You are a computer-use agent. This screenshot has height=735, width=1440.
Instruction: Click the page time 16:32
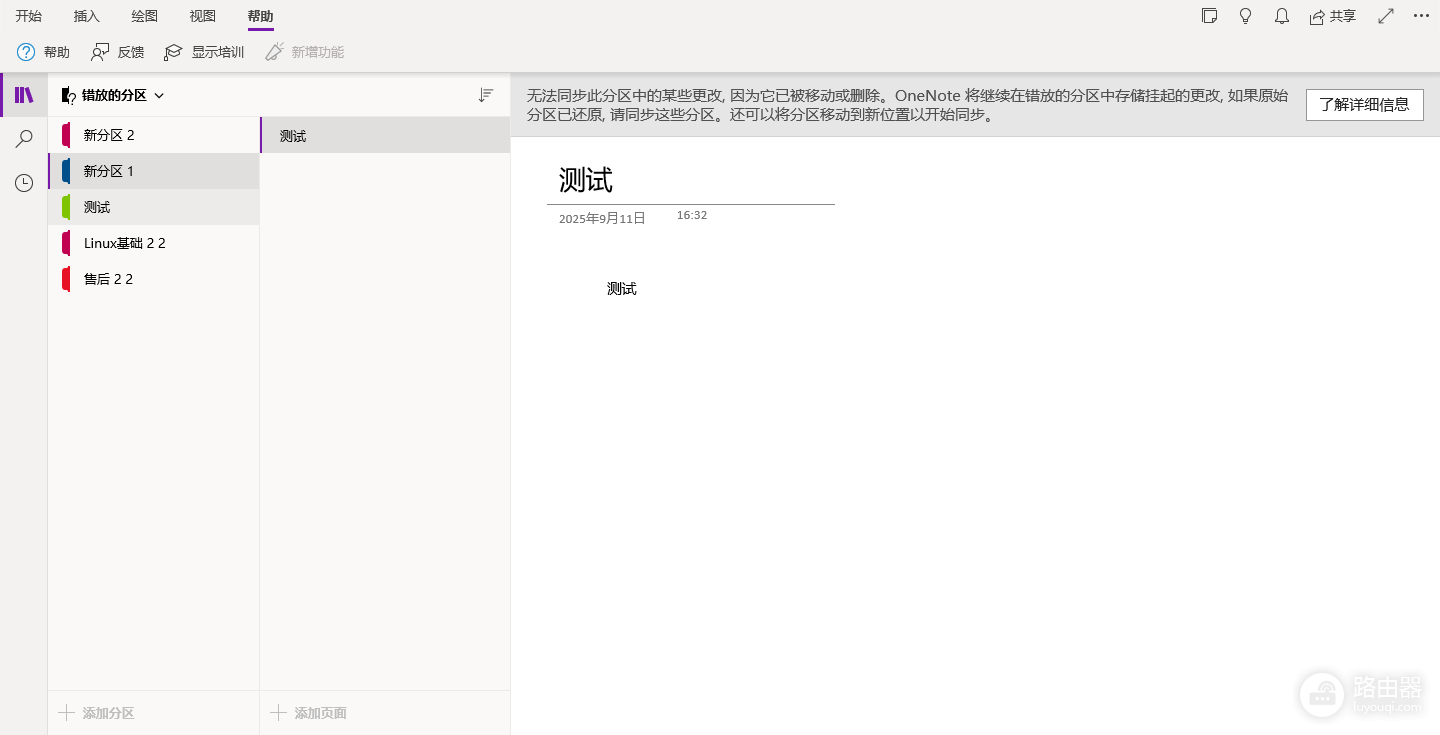pos(692,215)
